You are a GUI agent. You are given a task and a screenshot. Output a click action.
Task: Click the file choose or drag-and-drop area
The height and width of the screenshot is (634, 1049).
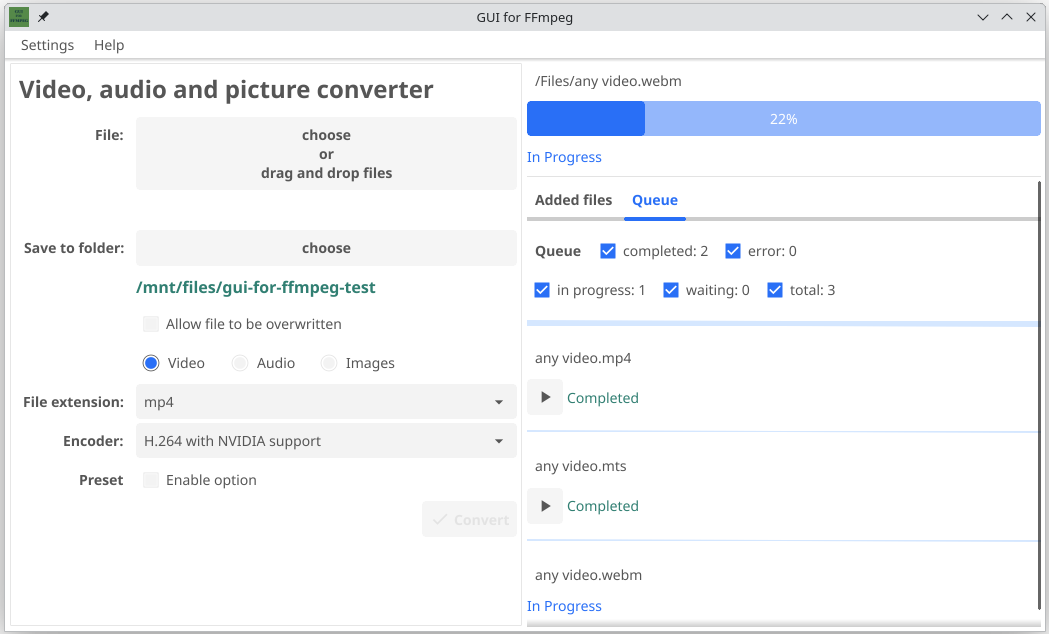pyautogui.click(x=326, y=154)
